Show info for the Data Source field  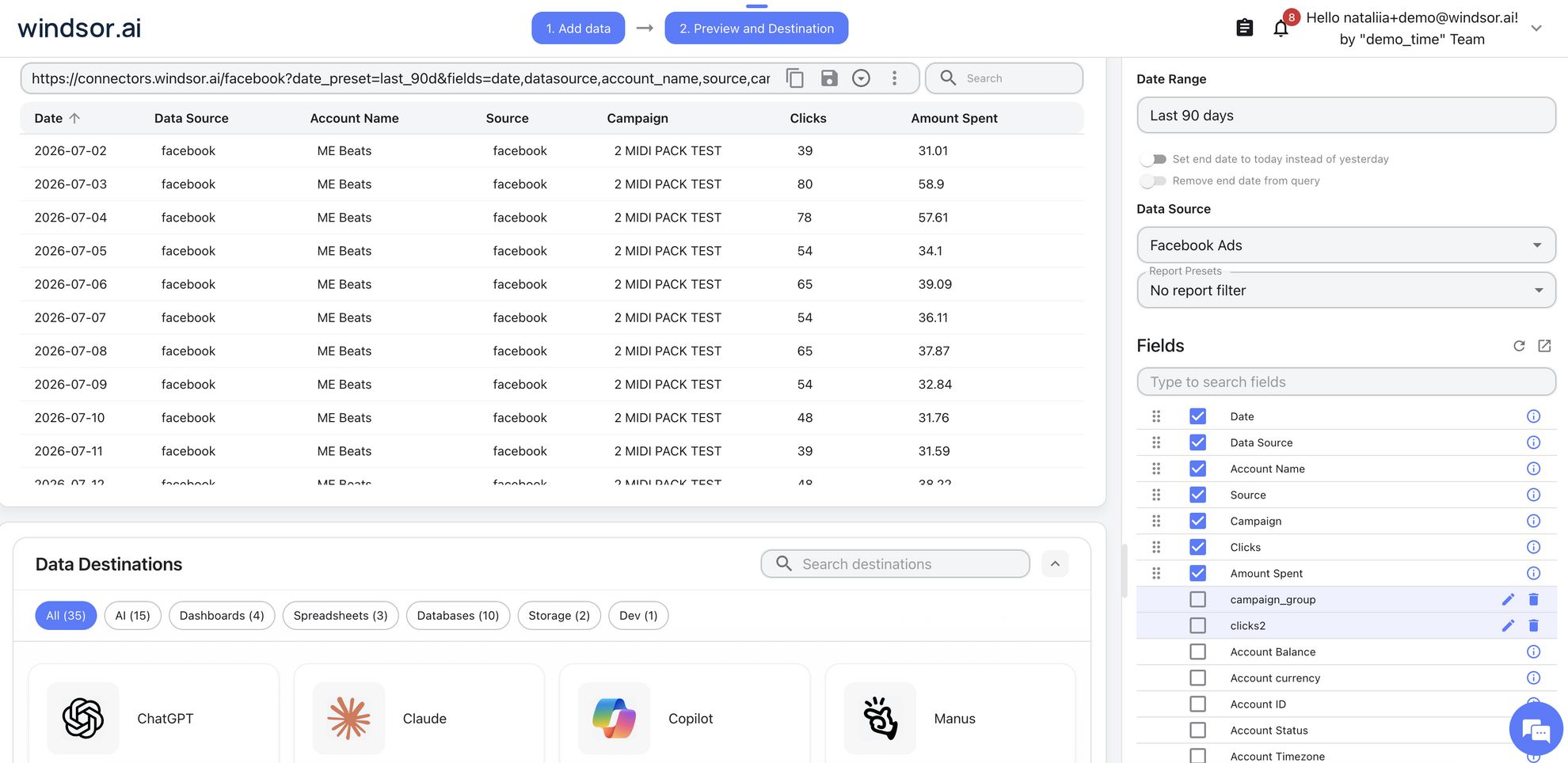click(x=1533, y=442)
